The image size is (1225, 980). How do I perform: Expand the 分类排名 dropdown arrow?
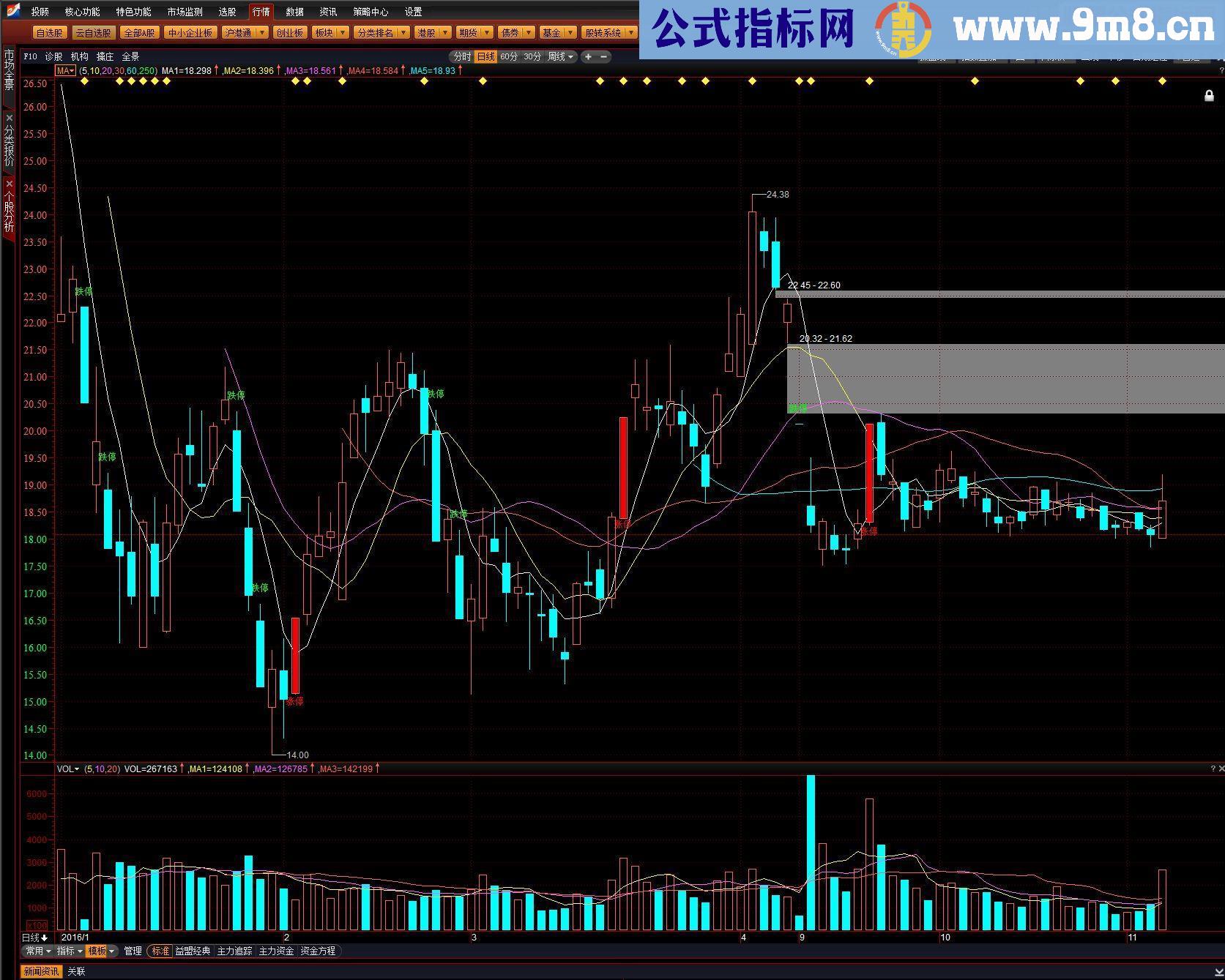click(403, 33)
